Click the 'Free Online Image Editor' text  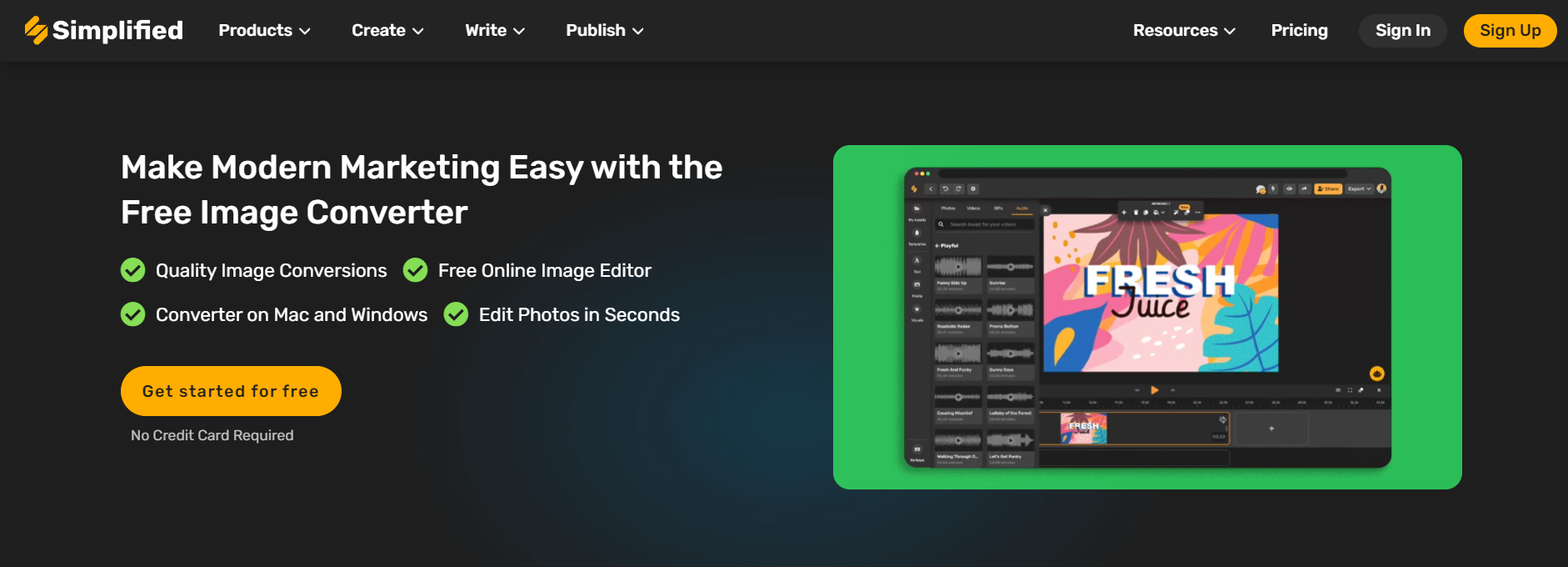(545, 270)
